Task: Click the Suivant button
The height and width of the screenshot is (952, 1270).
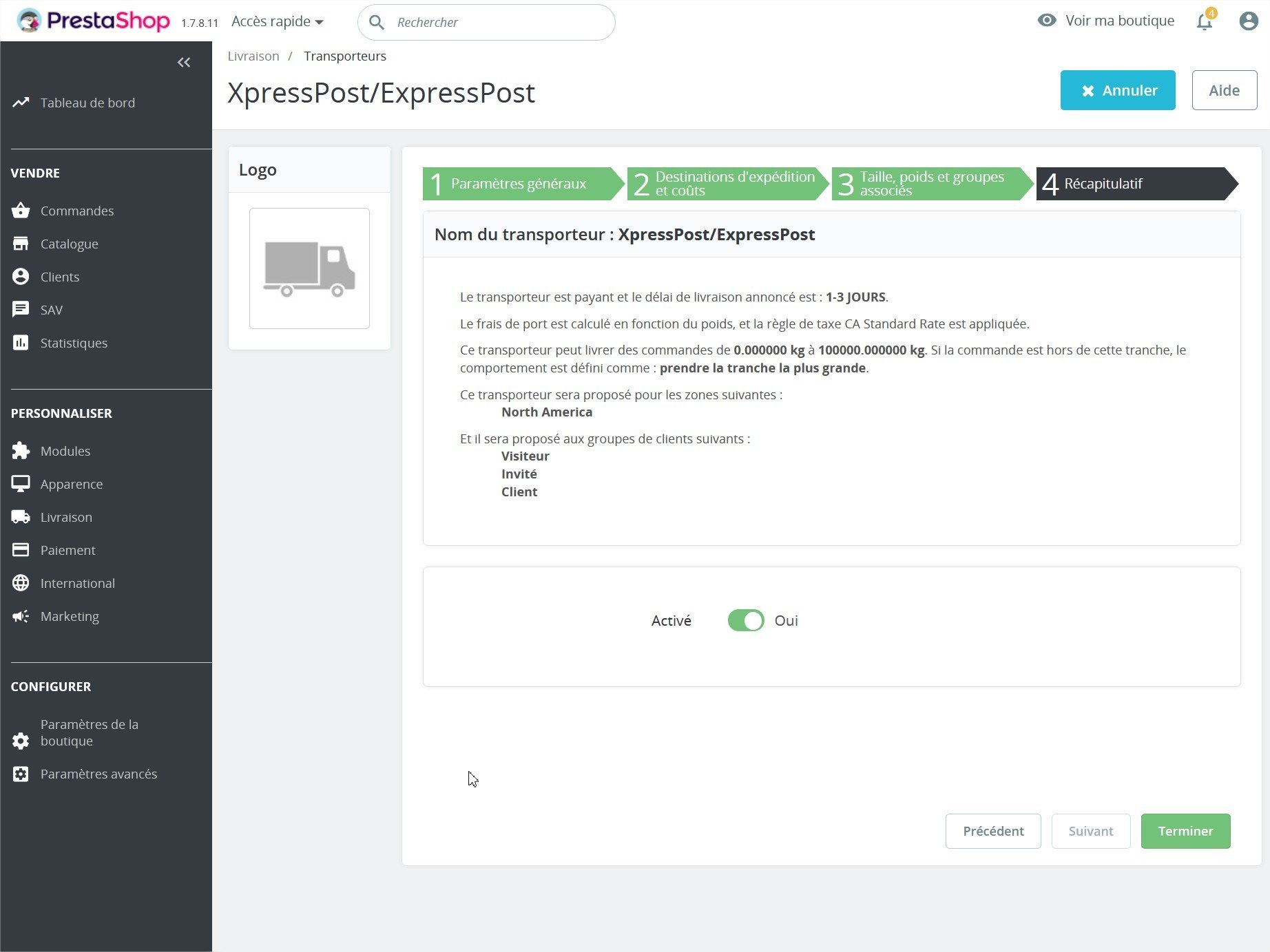Action: 1091,831
